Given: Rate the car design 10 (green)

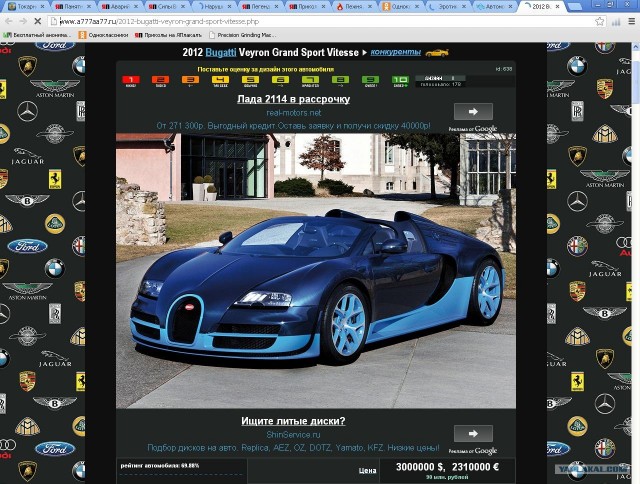Looking at the screenshot, I should [400, 81].
